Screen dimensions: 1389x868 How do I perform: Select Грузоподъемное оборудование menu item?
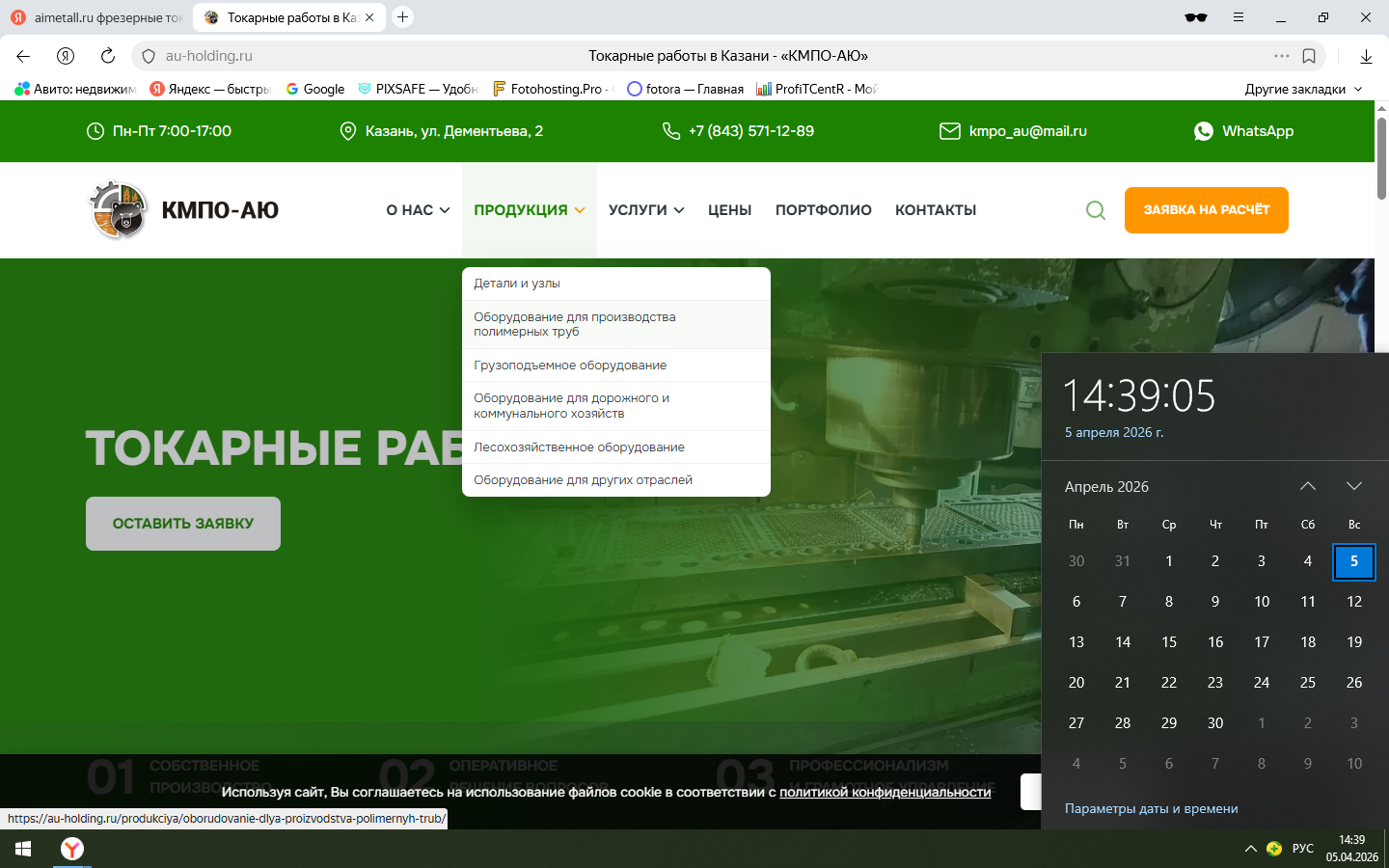pos(570,366)
